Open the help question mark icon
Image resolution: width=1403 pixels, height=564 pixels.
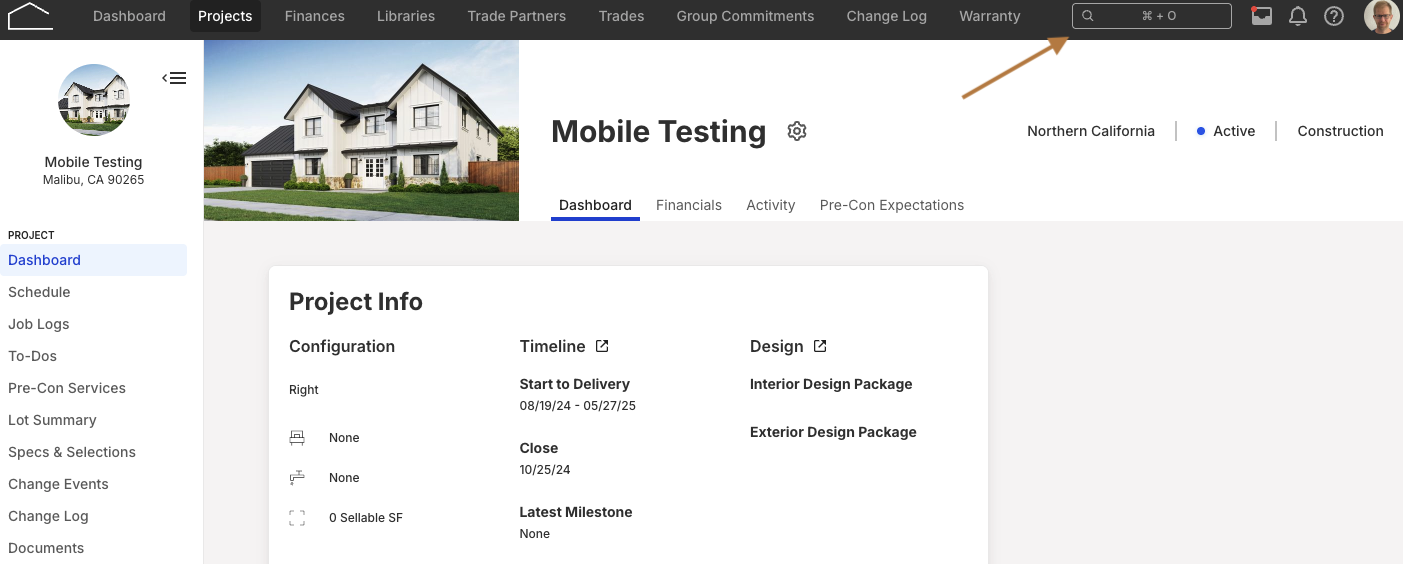tap(1334, 16)
